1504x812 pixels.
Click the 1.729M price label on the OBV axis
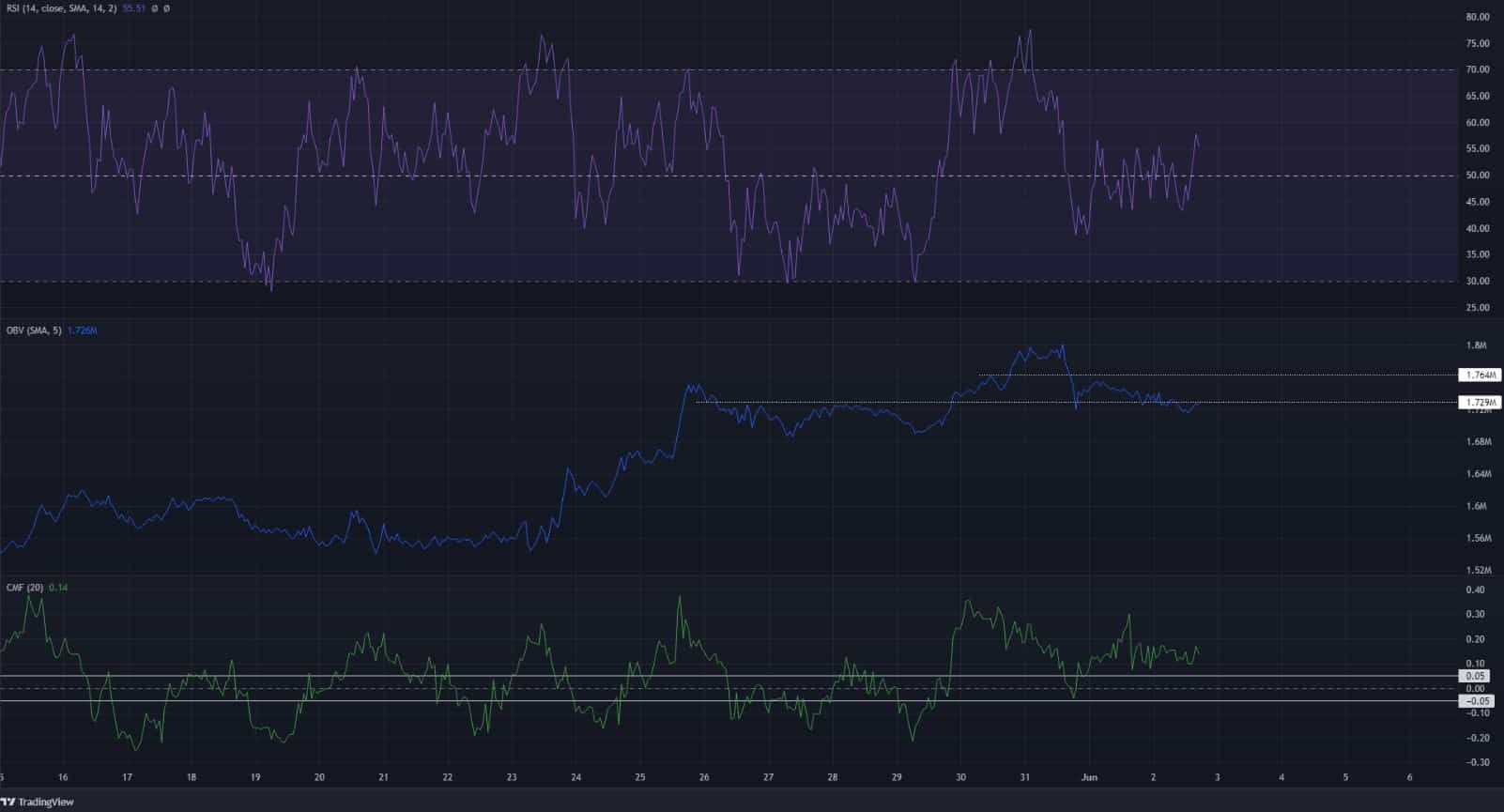[1479, 402]
